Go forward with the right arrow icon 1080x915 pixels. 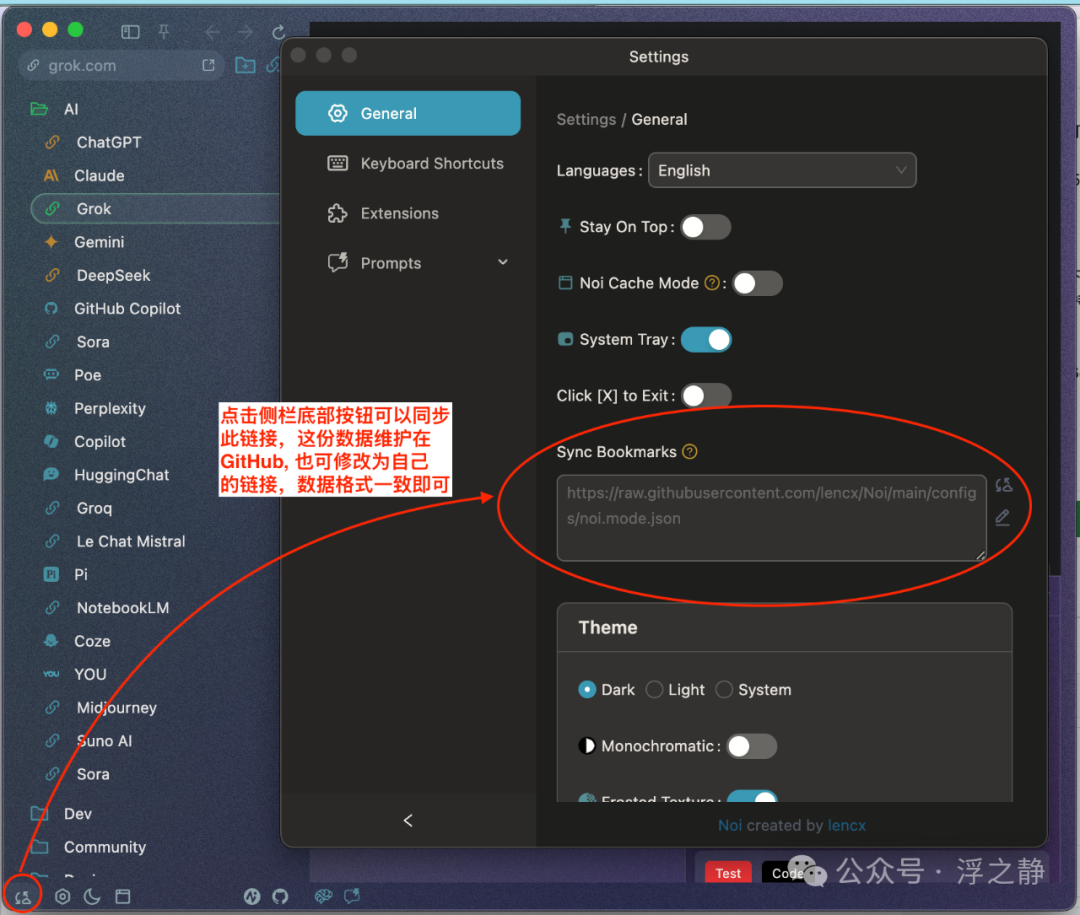245,32
